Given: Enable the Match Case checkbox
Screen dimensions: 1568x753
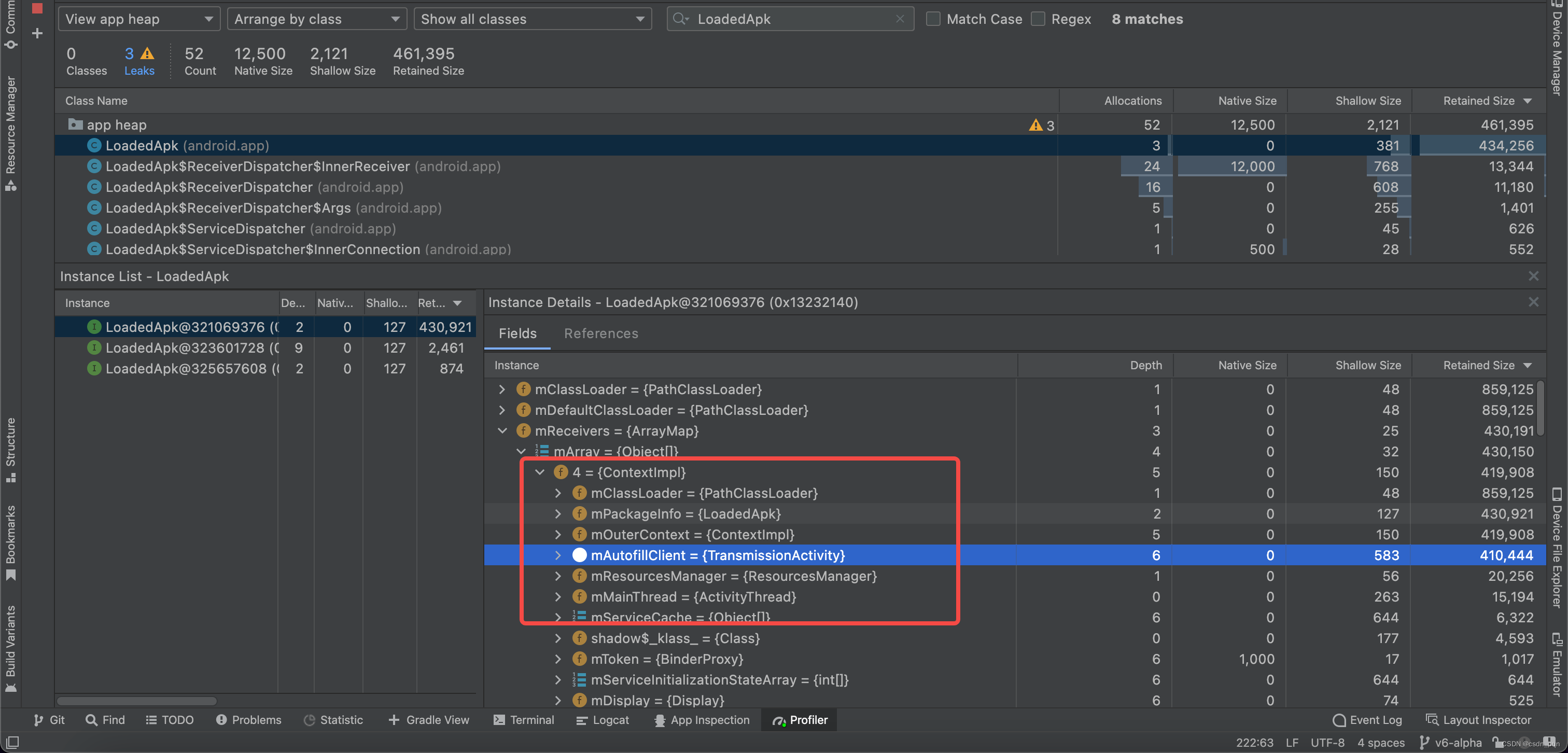Looking at the screenshot, I should click(x=932, y=19).
